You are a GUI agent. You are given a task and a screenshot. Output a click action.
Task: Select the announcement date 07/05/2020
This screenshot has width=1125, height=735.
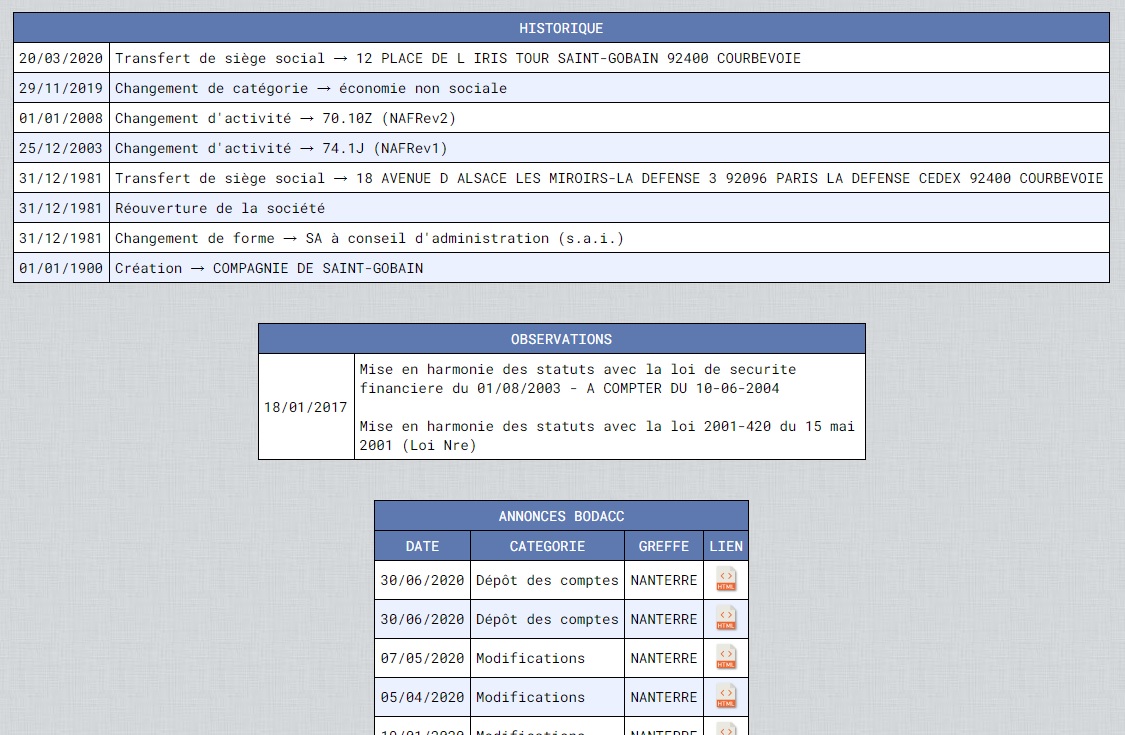(423, 658)
